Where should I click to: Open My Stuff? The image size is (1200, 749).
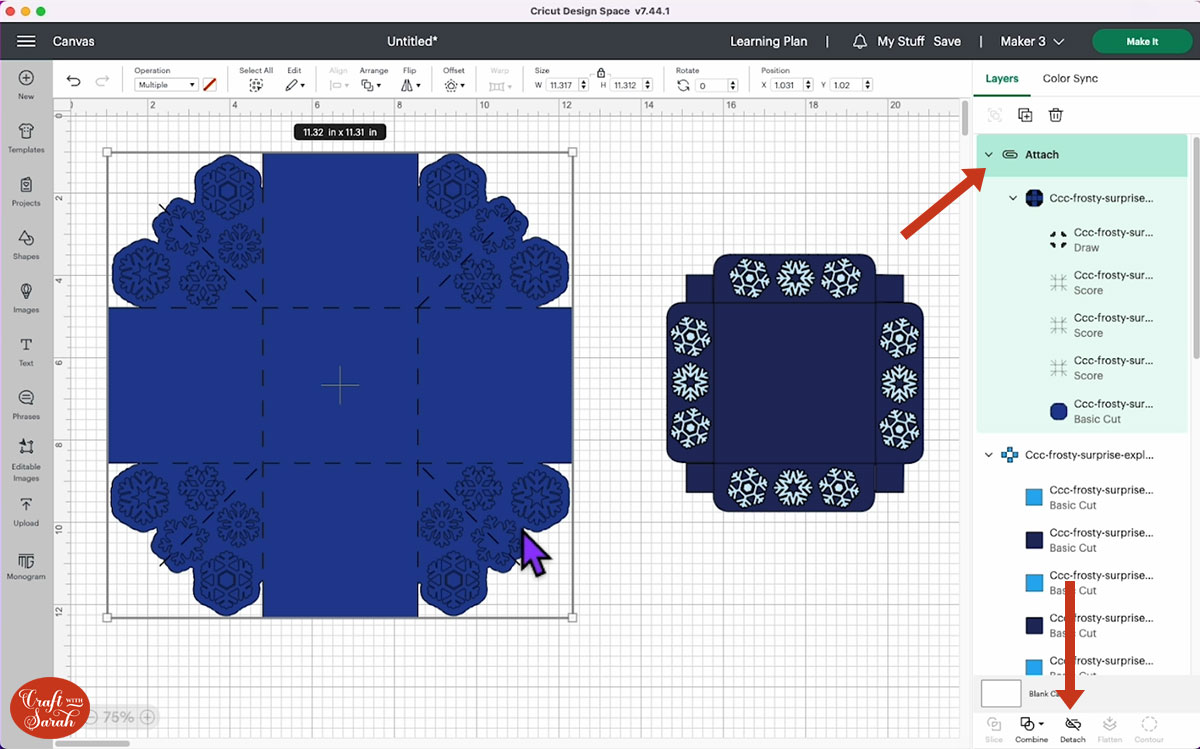pos(901,42)
